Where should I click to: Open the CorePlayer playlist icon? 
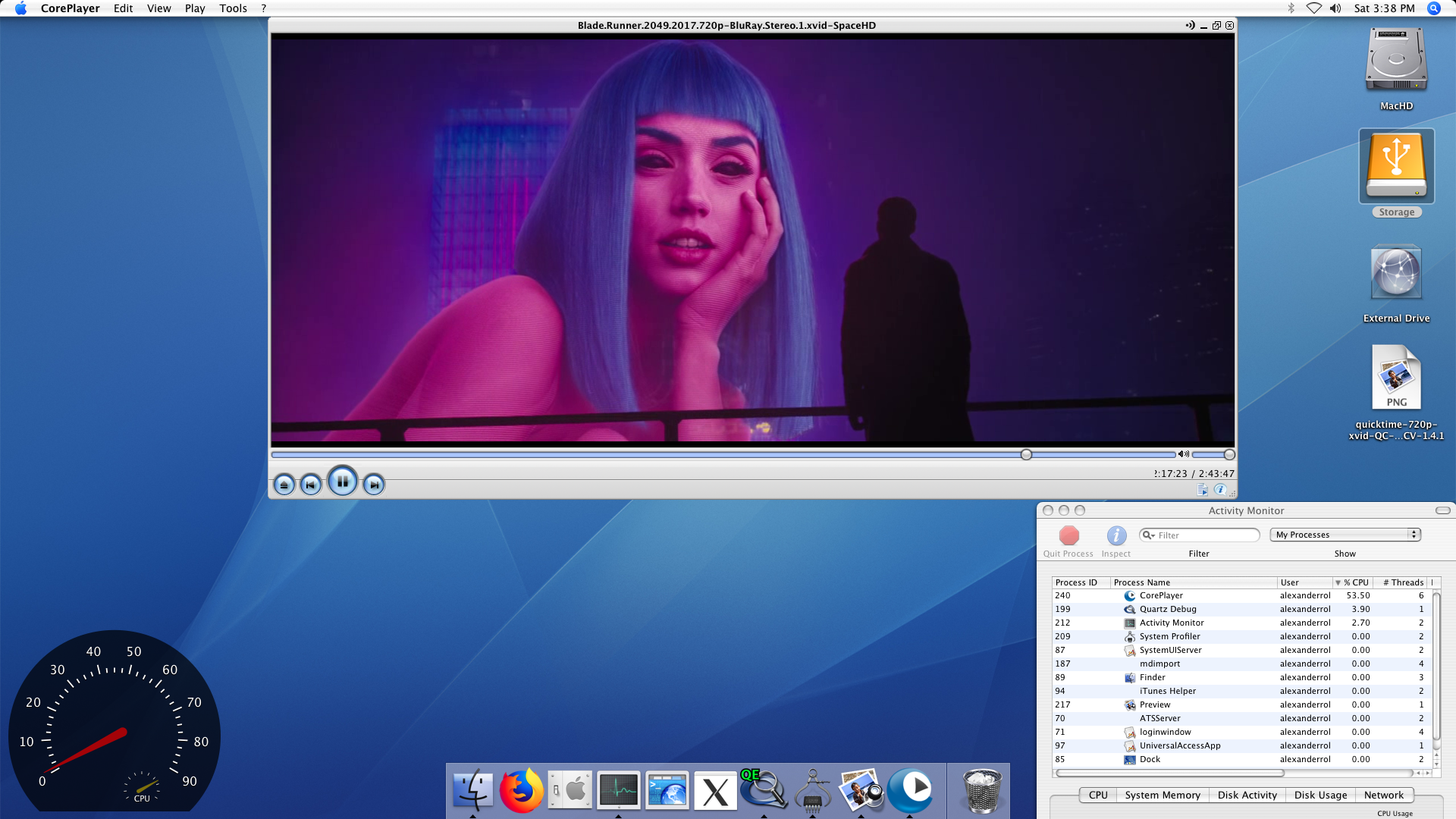pos(1202,490)
